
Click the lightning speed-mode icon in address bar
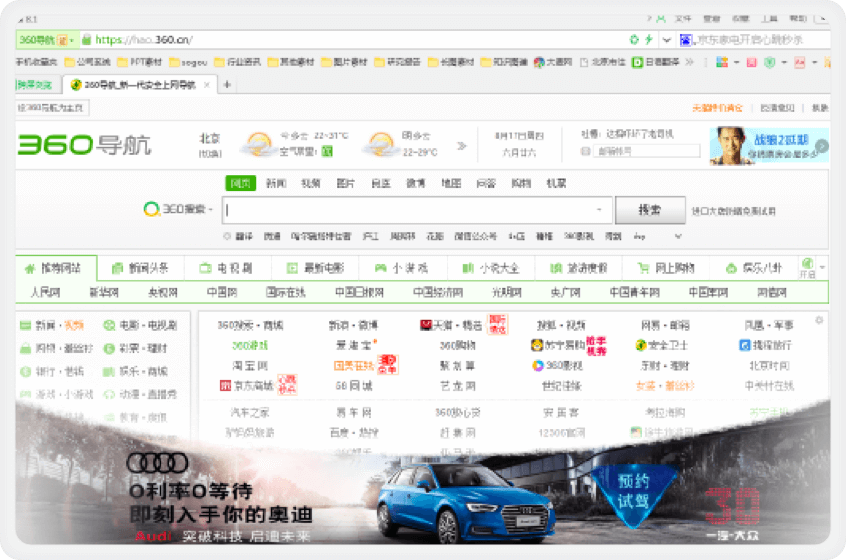coord(649,39)
